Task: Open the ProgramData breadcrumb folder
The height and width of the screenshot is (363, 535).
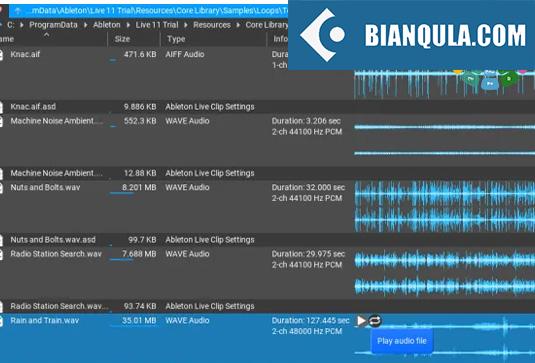Action: pyautogui.click(x=54, y=25)
